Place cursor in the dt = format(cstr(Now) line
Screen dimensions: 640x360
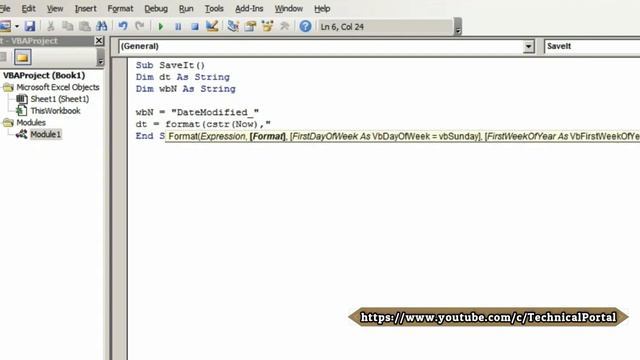click(x=203, y=124)
